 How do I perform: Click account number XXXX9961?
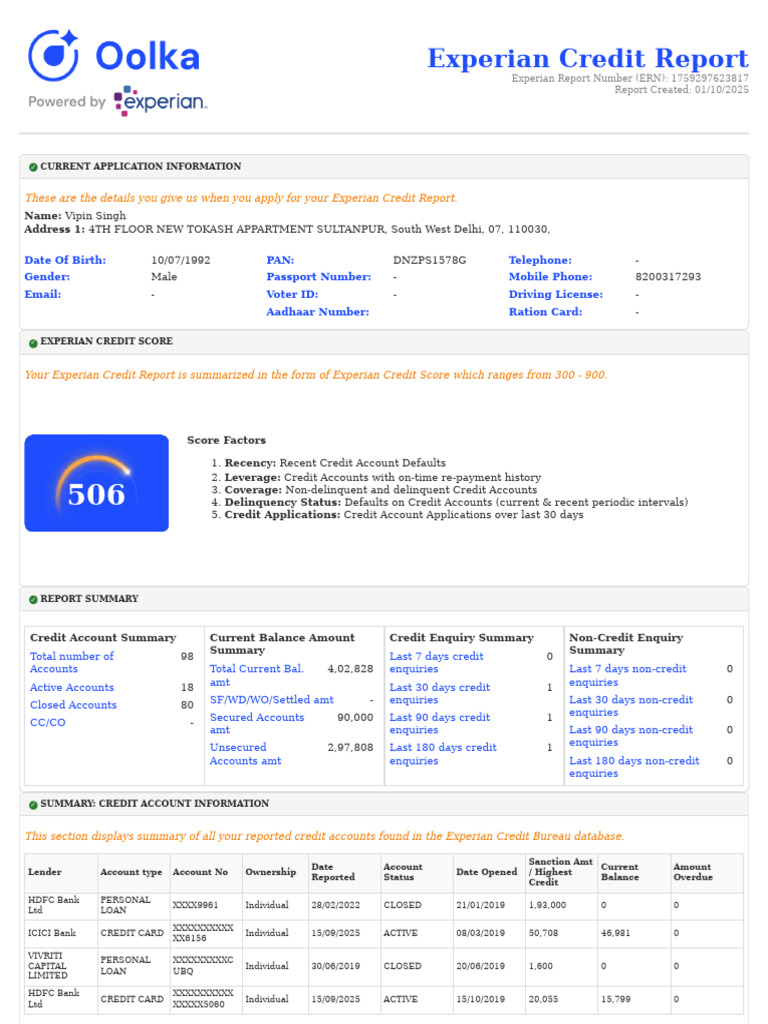click(x=195, y=905)
